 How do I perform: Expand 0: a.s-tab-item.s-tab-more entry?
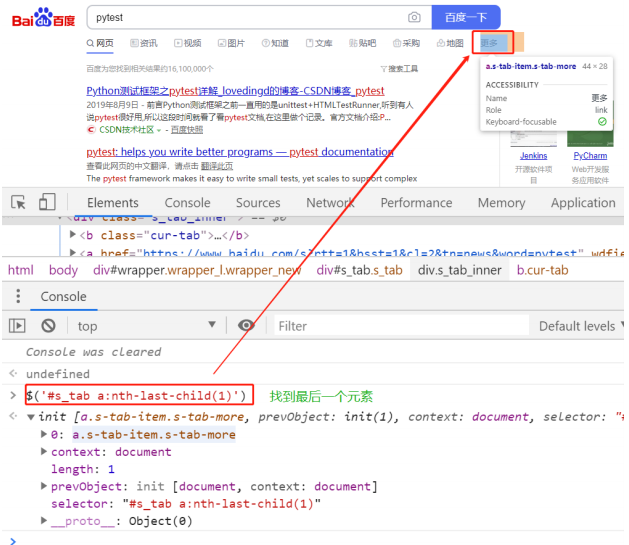click(x=44, y=434)
